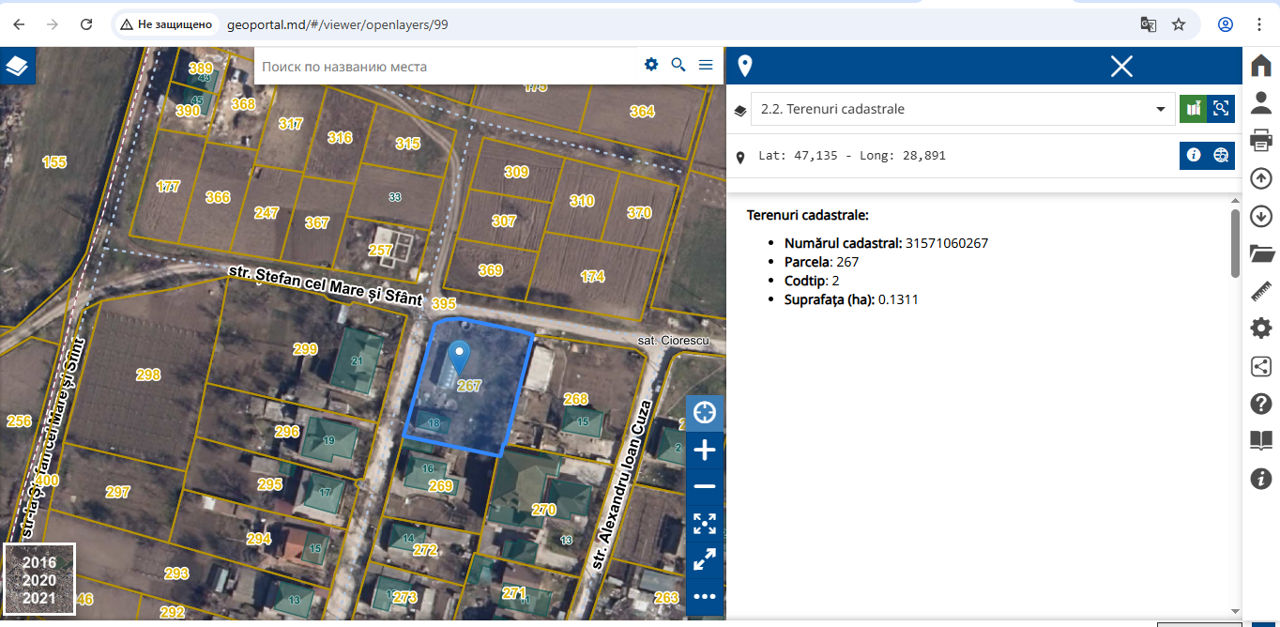Screen dimensions: 1280x627
Task: Open the Chrome three-dot menu
Action: [1259, 24]
